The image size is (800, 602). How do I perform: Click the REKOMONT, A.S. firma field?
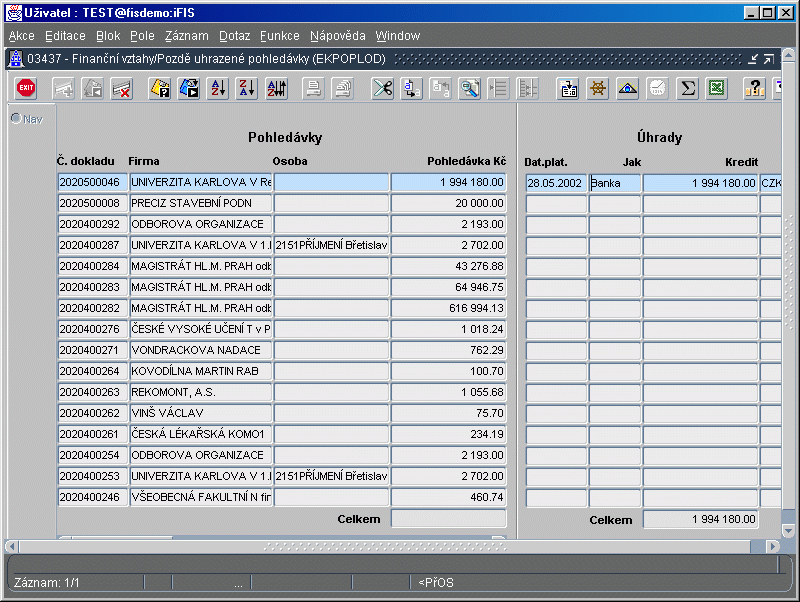pos(200,393)
